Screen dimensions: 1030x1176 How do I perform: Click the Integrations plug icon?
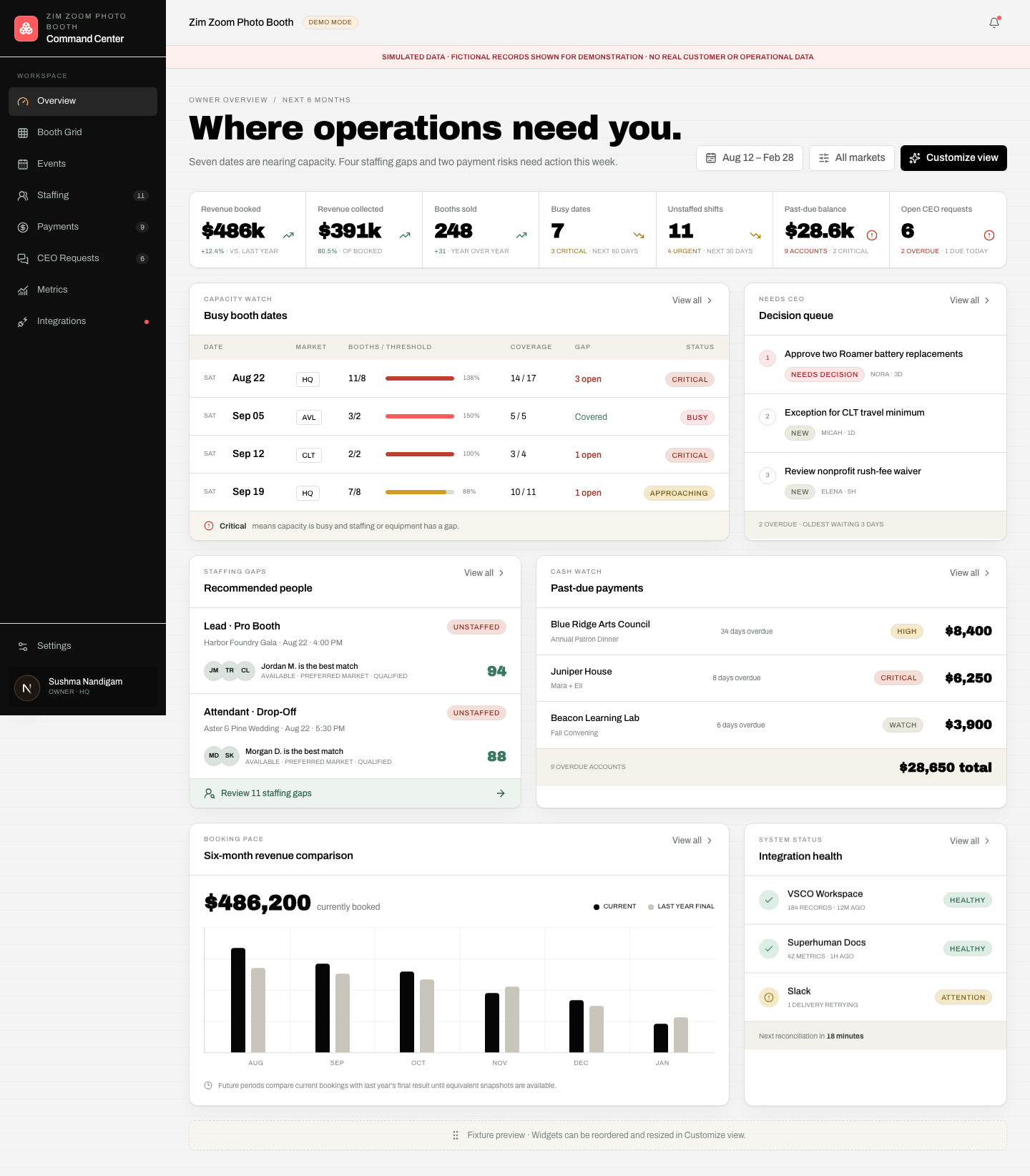23,322
